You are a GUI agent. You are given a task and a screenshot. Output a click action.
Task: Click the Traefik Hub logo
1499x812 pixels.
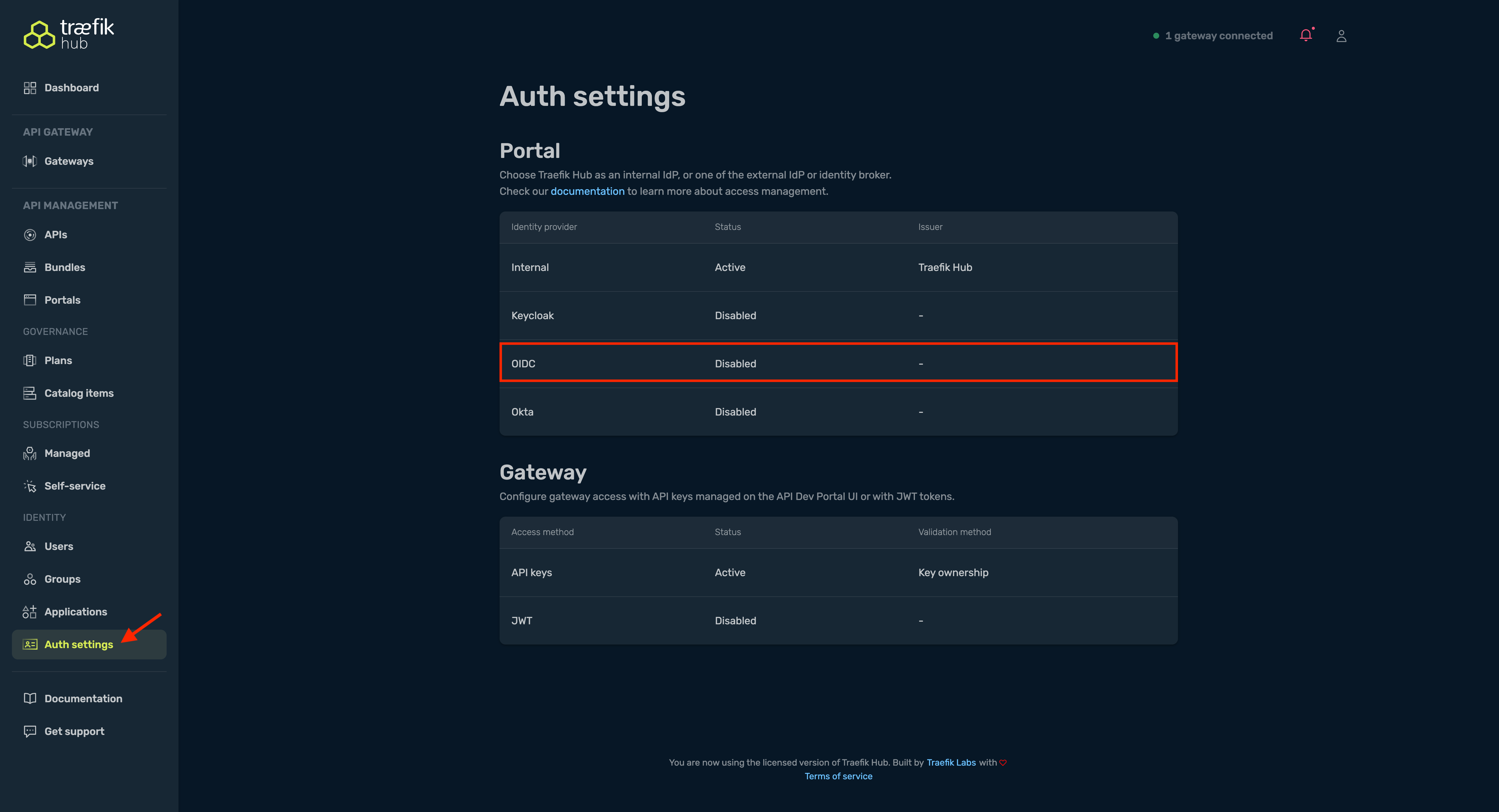point(69,34)
